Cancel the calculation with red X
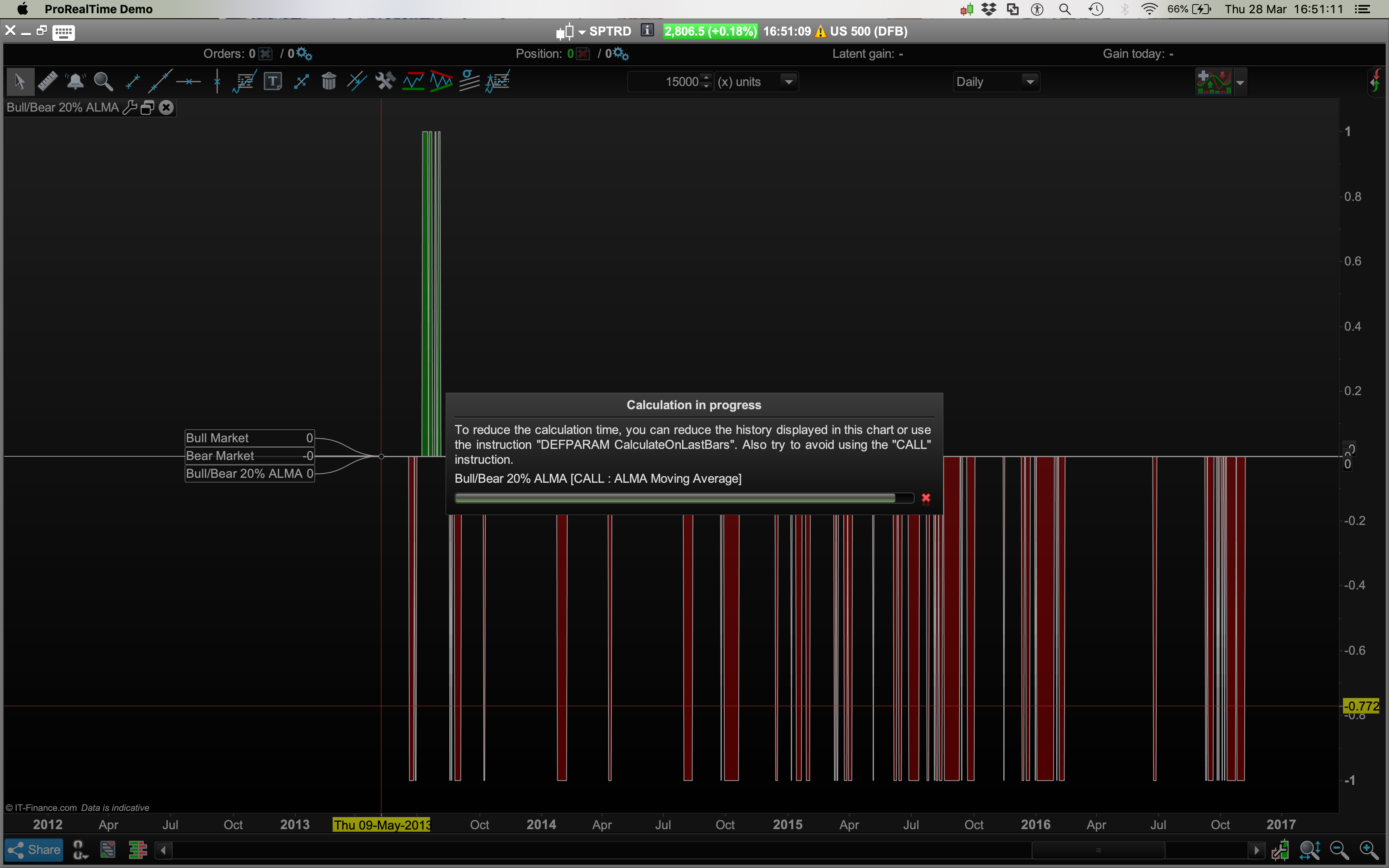 (x=926, y=498)
